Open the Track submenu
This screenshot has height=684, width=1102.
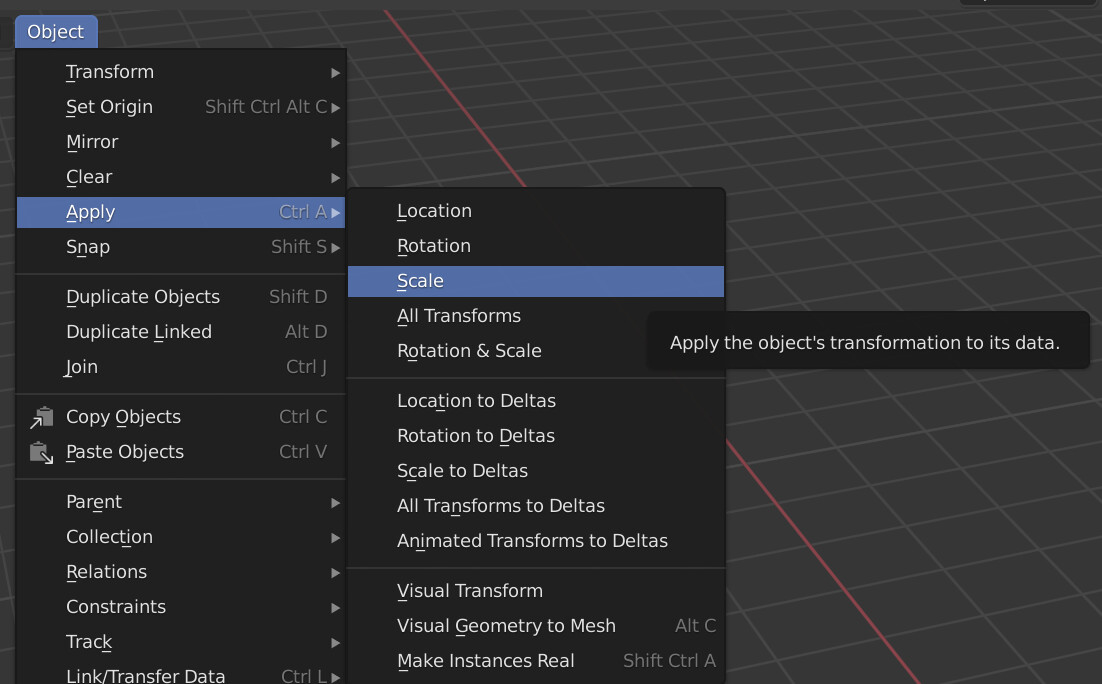(88, 641)
